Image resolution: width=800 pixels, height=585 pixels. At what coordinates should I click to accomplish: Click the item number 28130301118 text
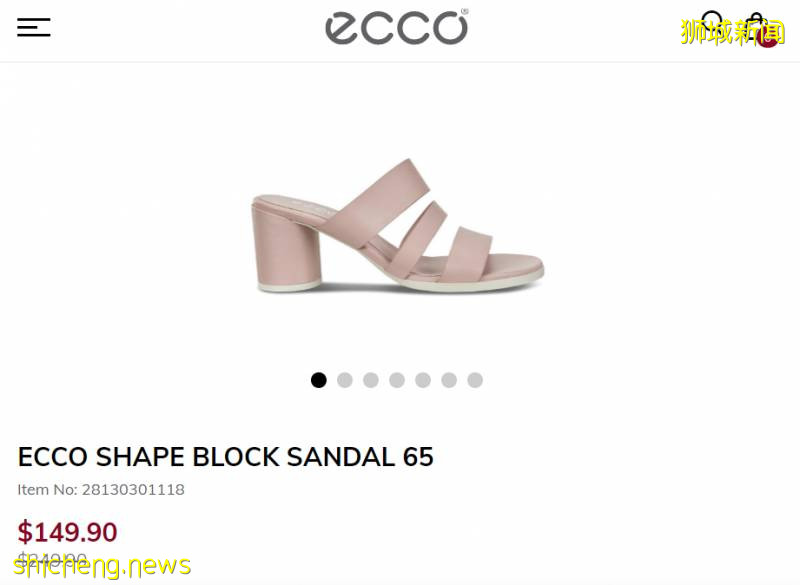pyautogui.click(x=101, y=490)
